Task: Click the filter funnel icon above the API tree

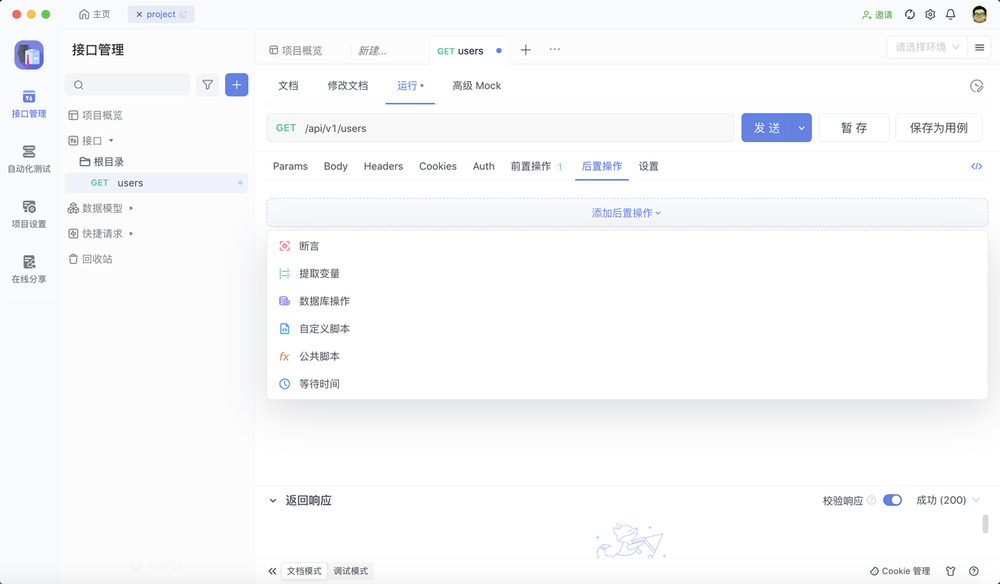Action: (x=207, y=85)
